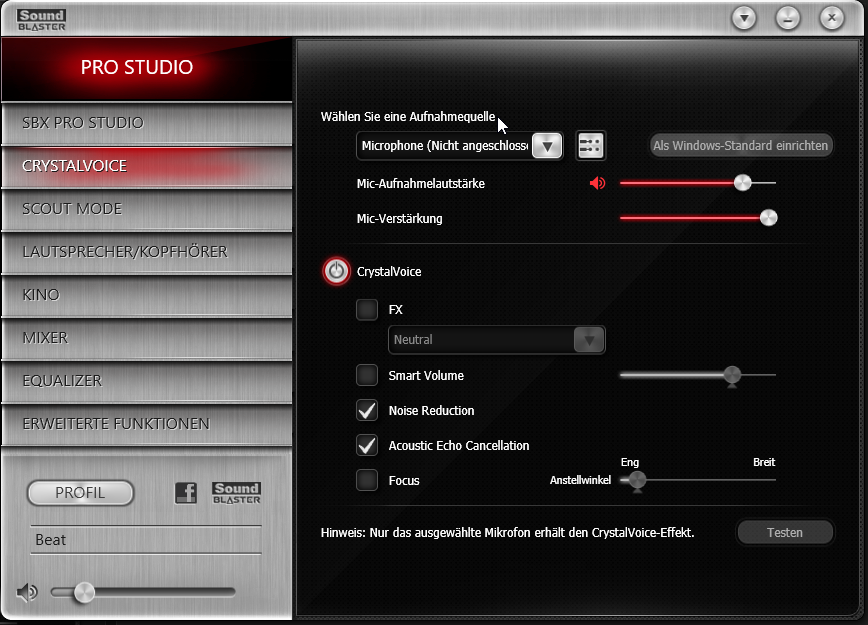Enable the FX checkbox
Screen dimensions: 868x625
tap(366, 309)
